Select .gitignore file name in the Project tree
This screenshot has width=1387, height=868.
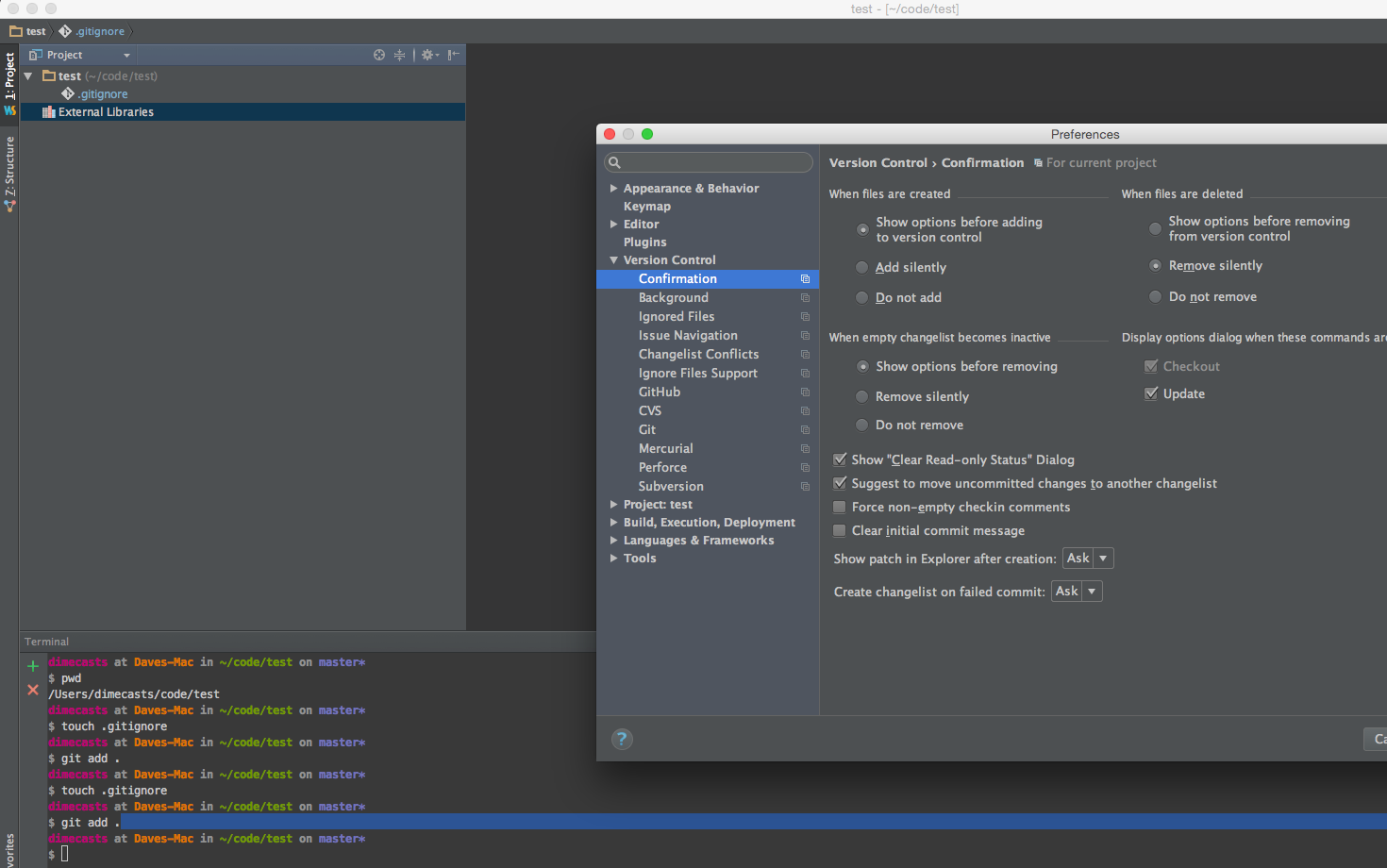(x=103, y=93)
